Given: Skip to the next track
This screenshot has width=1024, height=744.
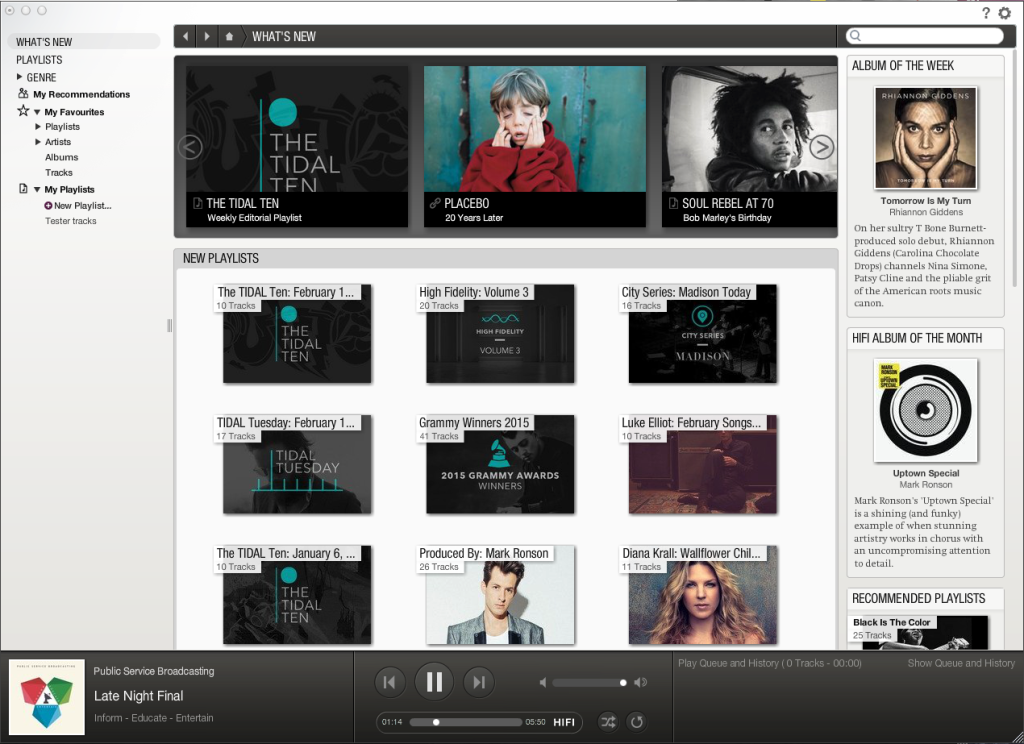Looking at the screenshot, I should pyautogui.click(x=479, y=682).
